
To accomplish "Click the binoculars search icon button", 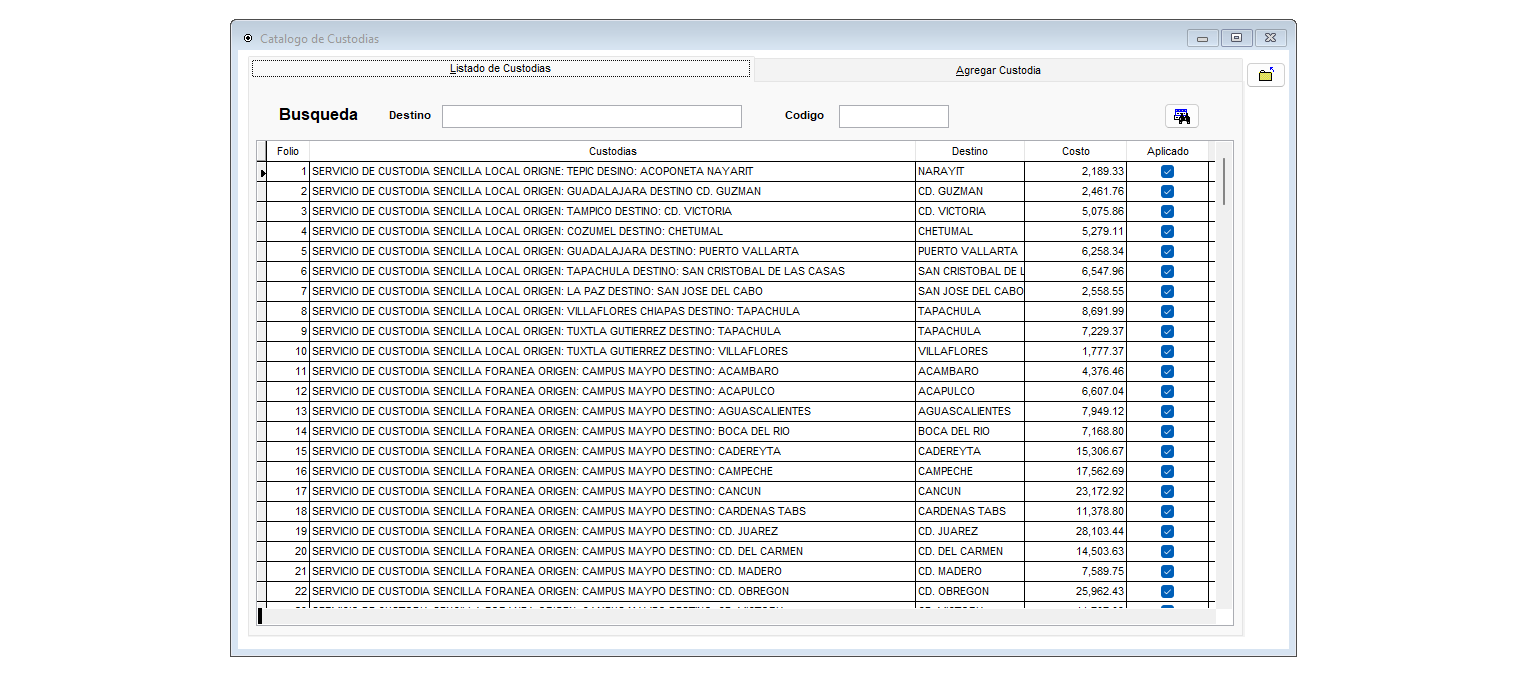I will click(x=1181, y=116).
